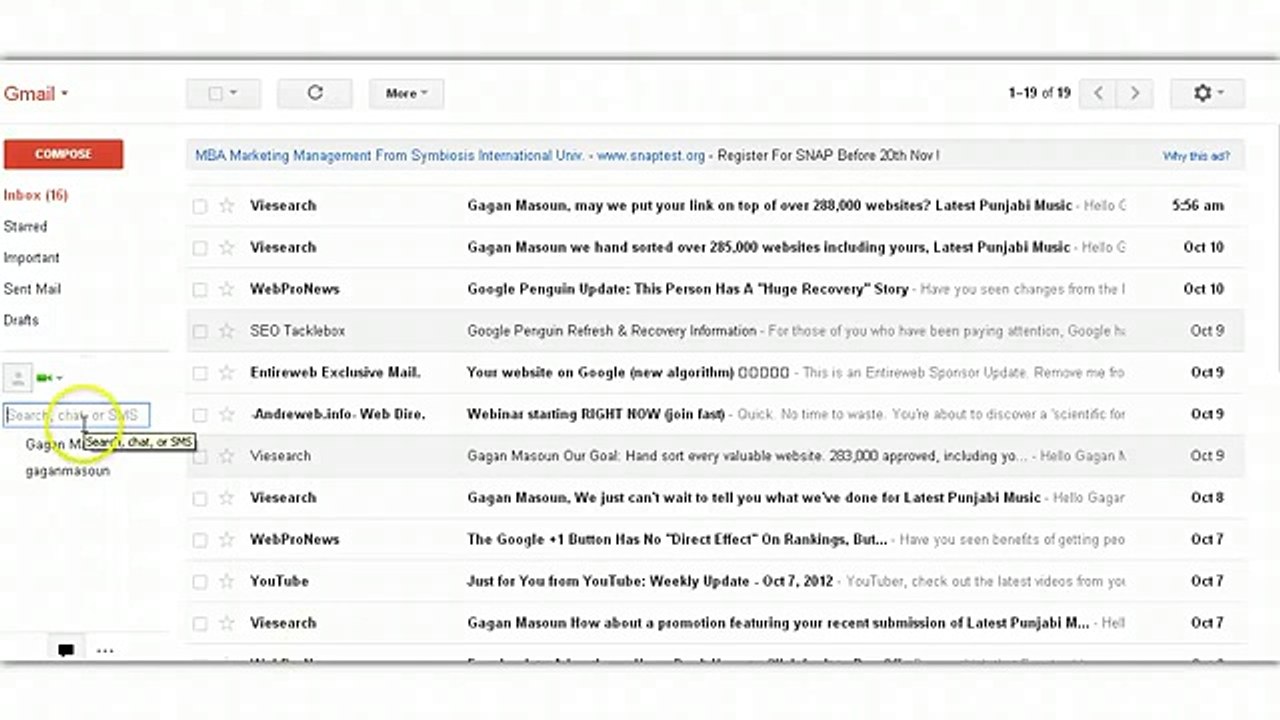
Task: Open the Sent Mail folder
Action: [32, 289]
